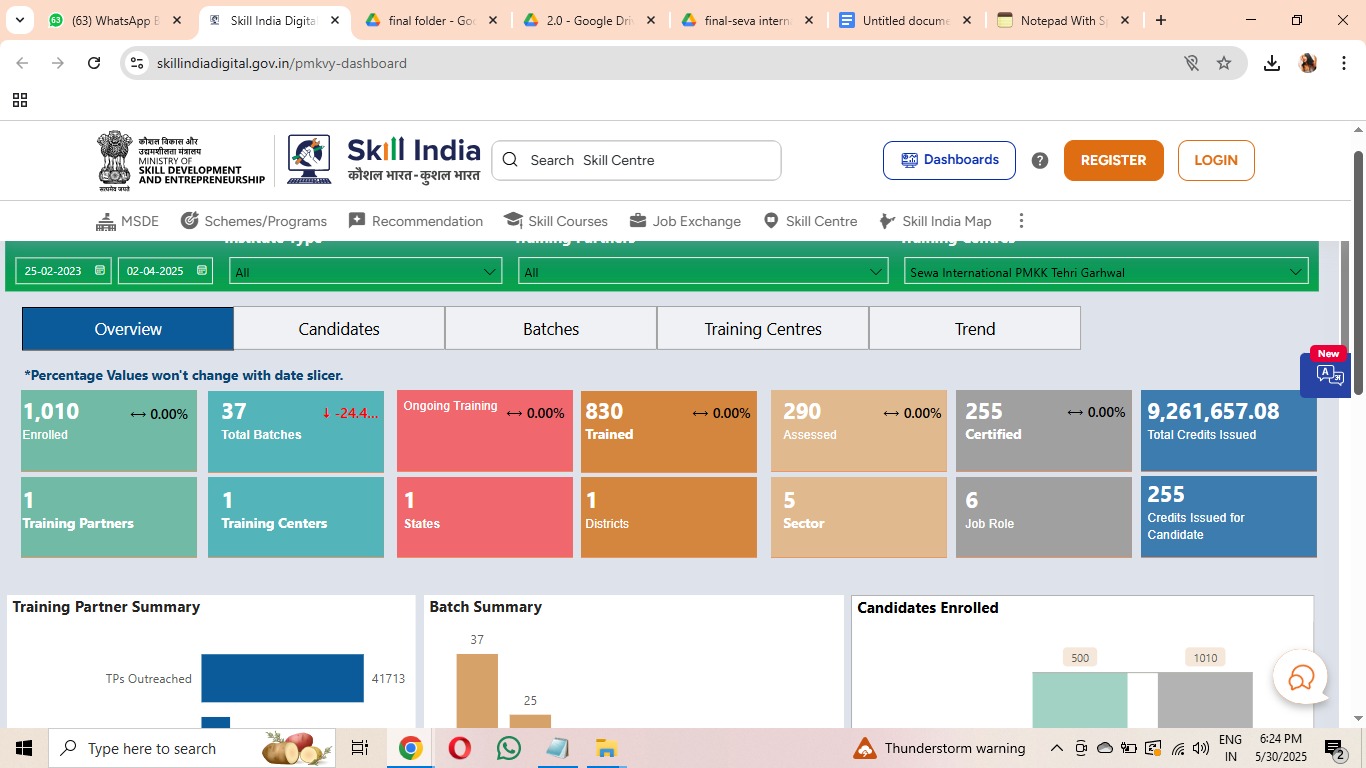Click the Dashboards button
This screenshot has width=1366, height=768.
(949, 160)
